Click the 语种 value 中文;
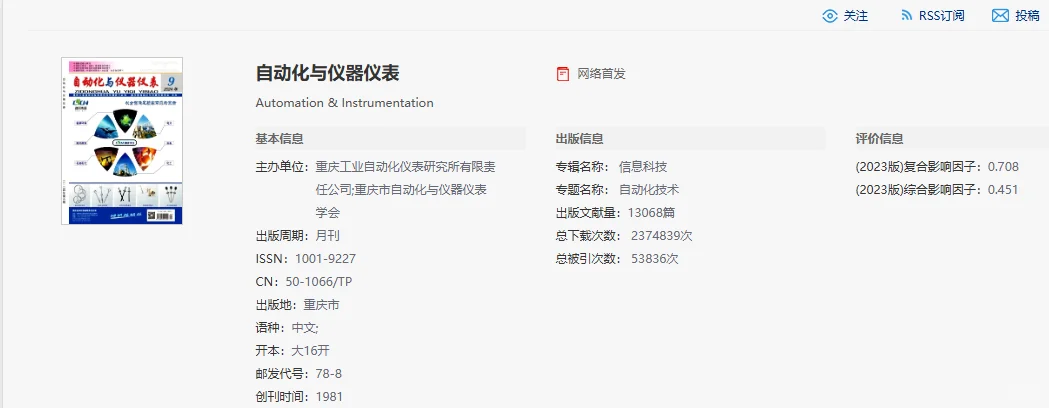This screenshot has width=1049, height=408. click(x=305, y=328)
